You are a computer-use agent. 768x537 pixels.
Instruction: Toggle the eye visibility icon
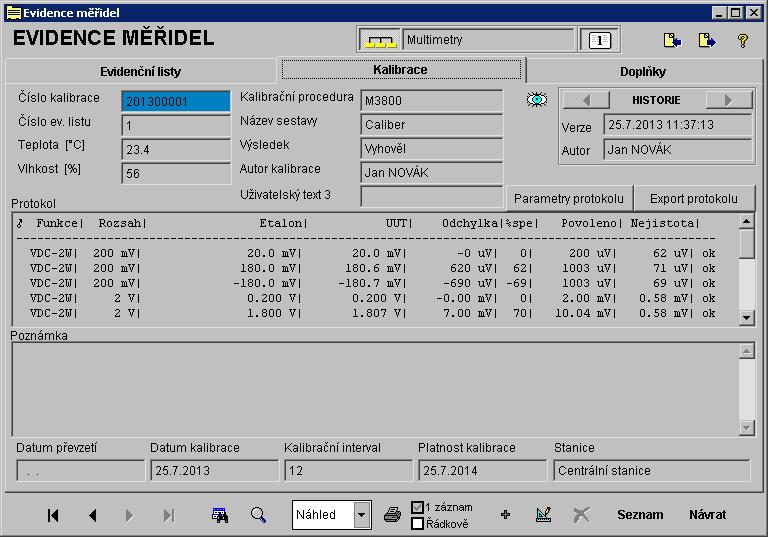point(537,100)
